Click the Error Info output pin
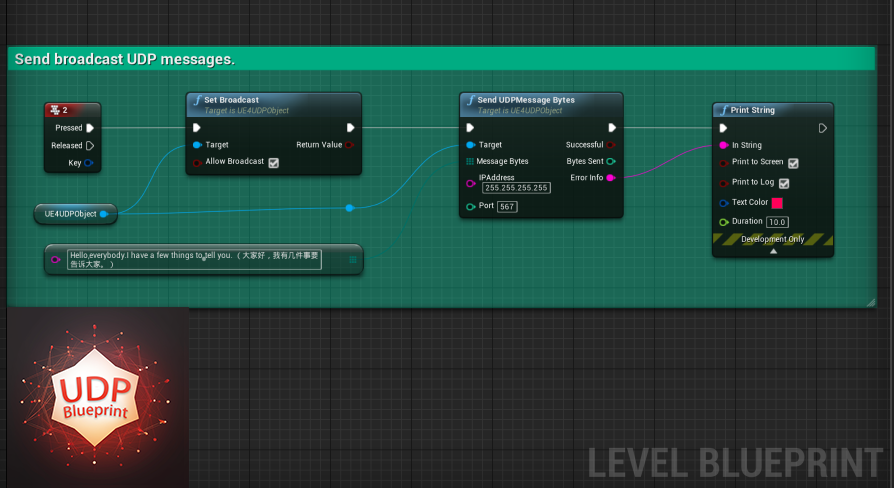This screenshot has width=894, height=488. (x=611, y=178)
